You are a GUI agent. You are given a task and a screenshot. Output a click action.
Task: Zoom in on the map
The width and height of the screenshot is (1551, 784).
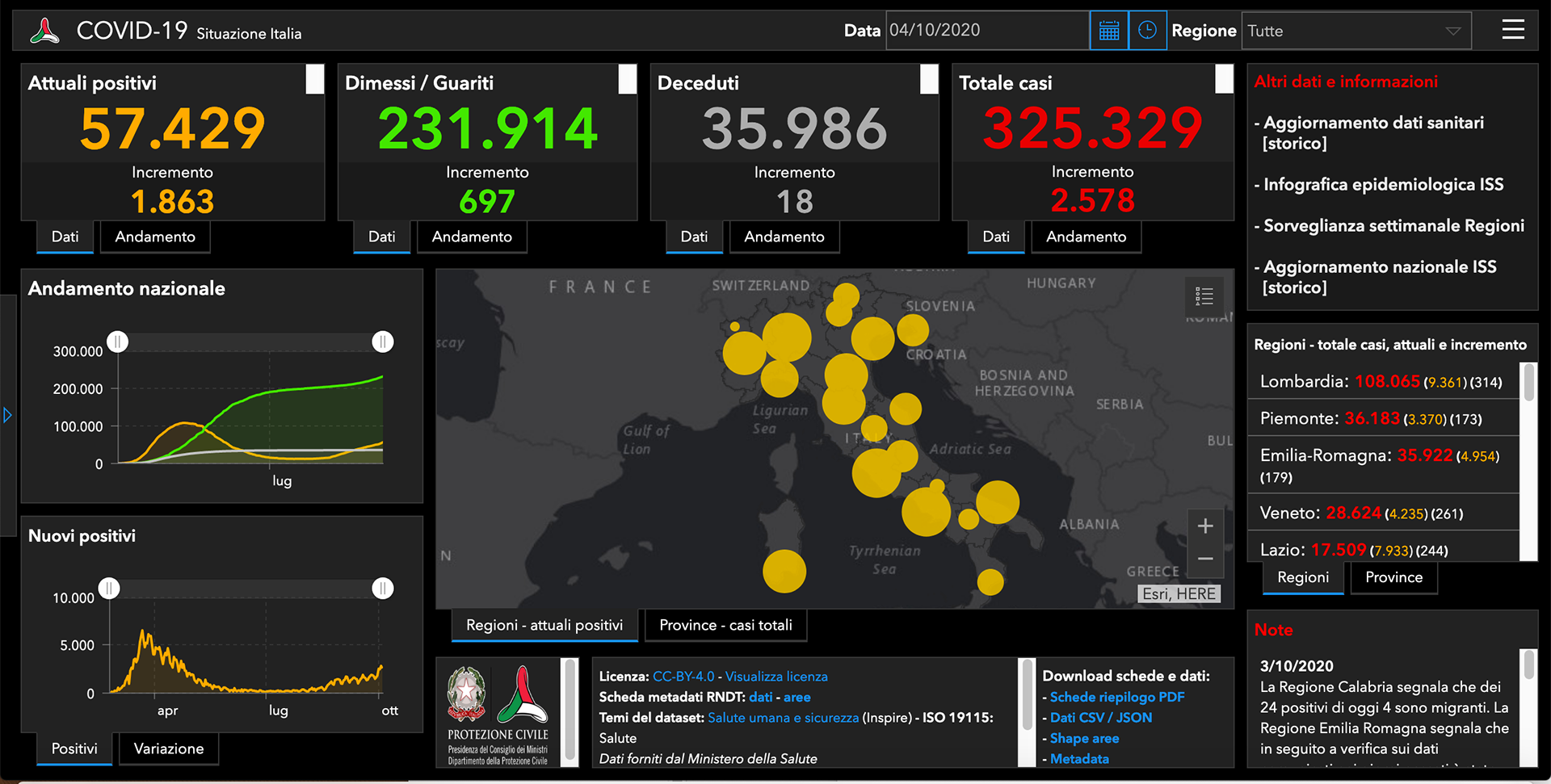click(x=1205, y=526)
